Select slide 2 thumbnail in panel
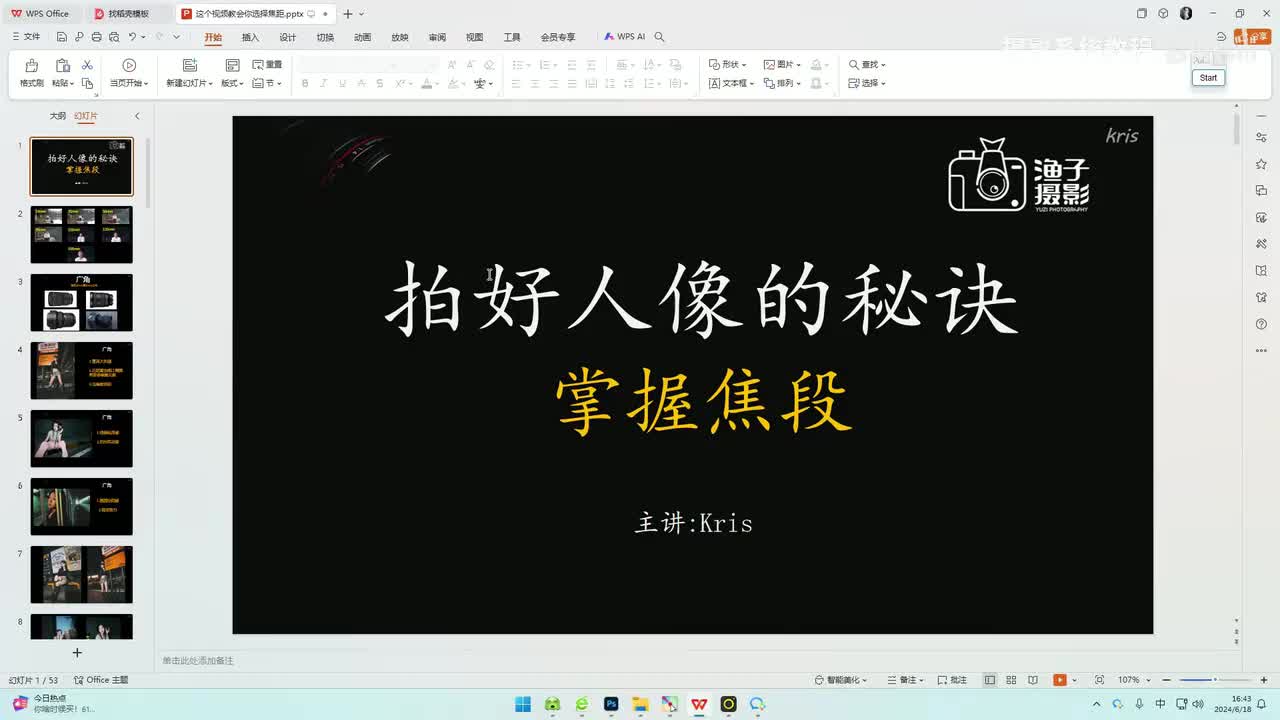The width and height of the screenshot is (1280, 720). pyautogui.click(x=81, y=234)
